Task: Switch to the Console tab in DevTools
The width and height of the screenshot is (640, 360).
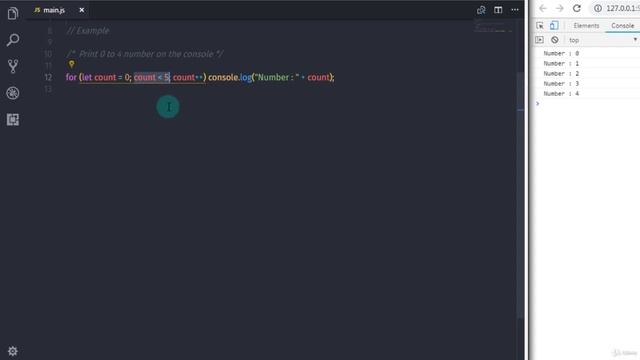Action: click(x=622, y=25)
